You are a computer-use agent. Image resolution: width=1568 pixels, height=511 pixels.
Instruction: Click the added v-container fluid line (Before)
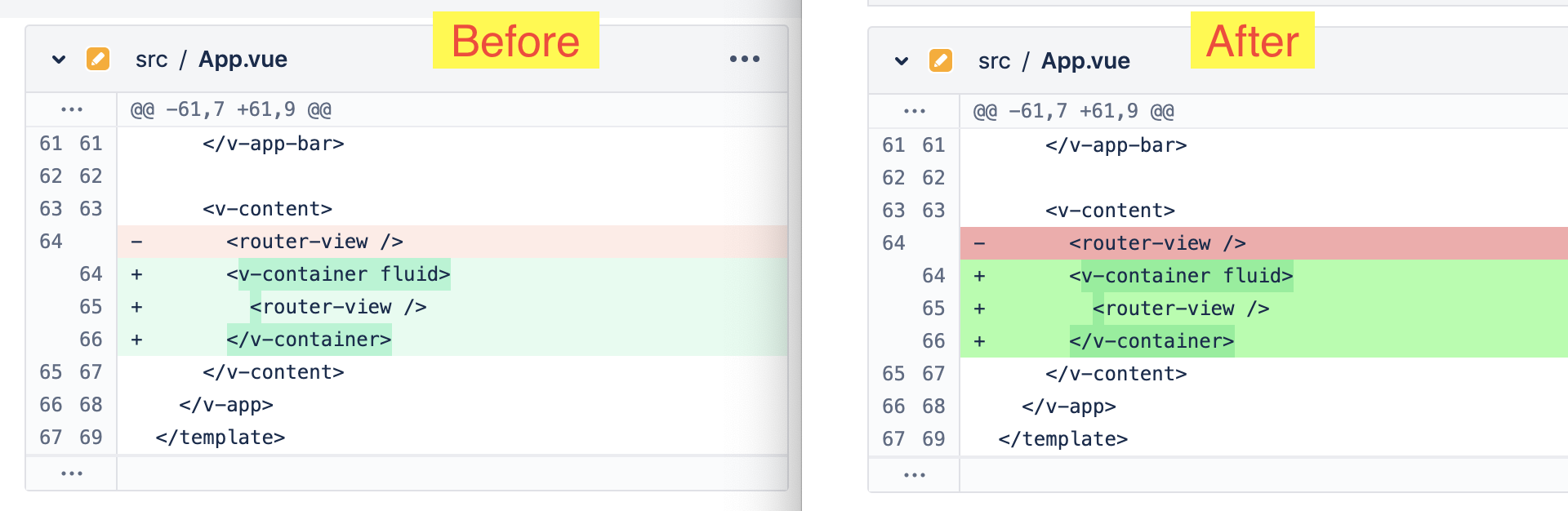[x=339, y=273]
